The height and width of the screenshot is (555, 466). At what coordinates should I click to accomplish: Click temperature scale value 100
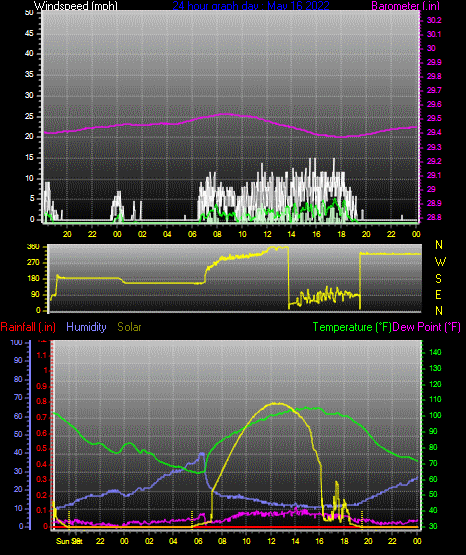(x=435, y=415)
